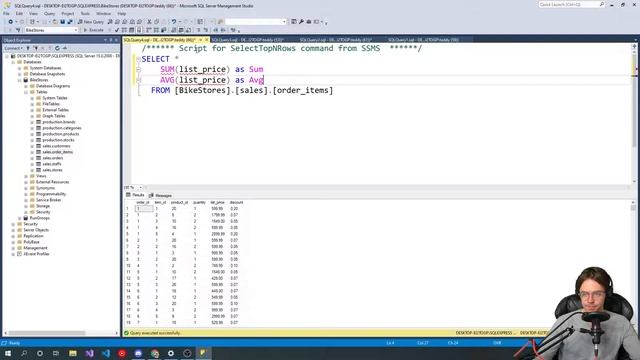The image size is (640, 360).
Task: Open the Help menu
Action: pyautogui.click(x=122, y=13)
